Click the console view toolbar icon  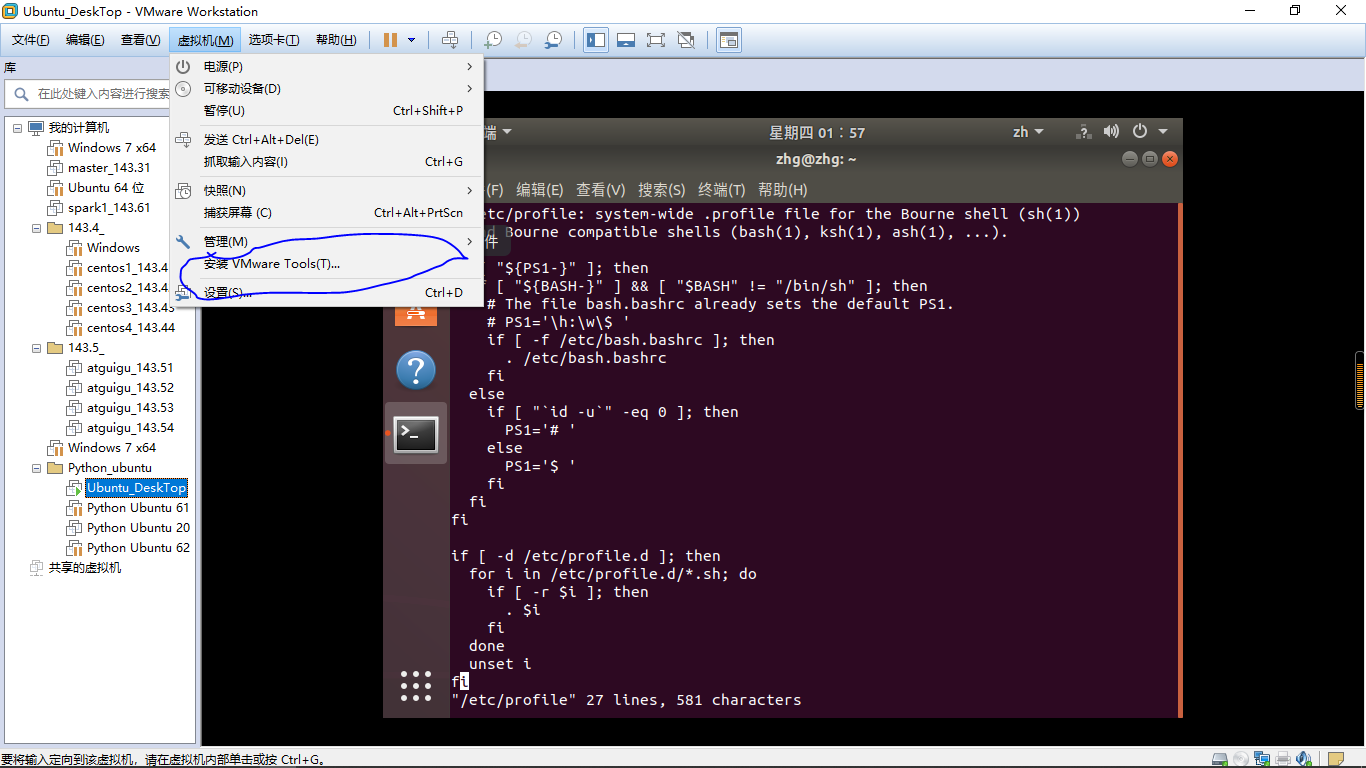tap(729, 40)
